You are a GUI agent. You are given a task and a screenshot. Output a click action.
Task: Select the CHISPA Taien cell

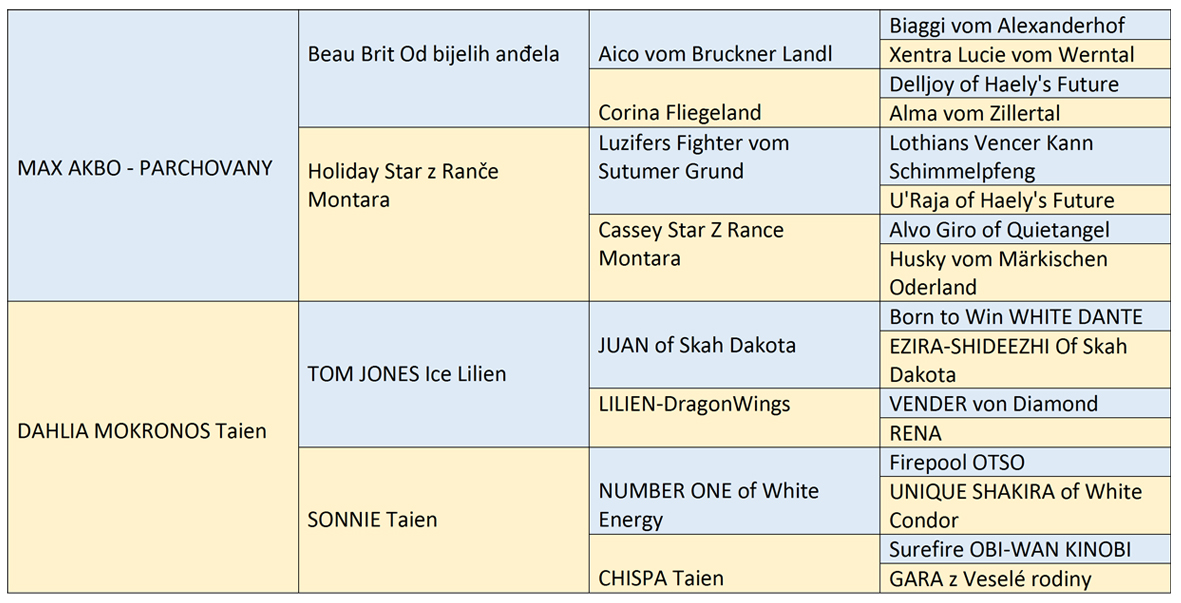click(734, 564)
